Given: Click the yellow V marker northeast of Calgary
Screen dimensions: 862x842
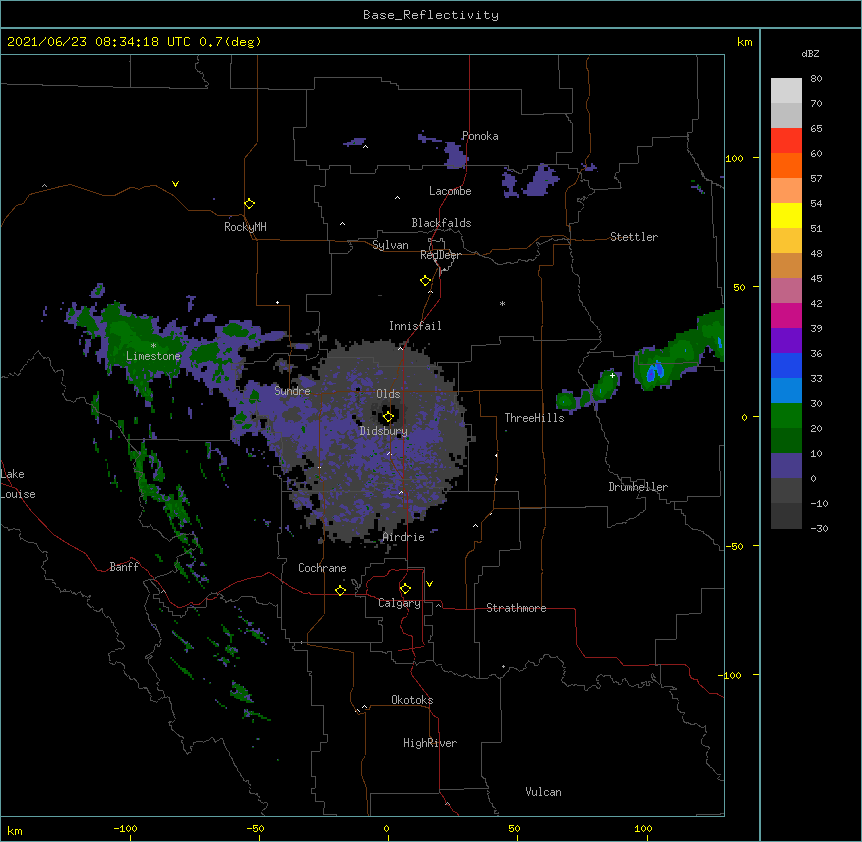Looking at the screenshot, I should coord(429,584).
